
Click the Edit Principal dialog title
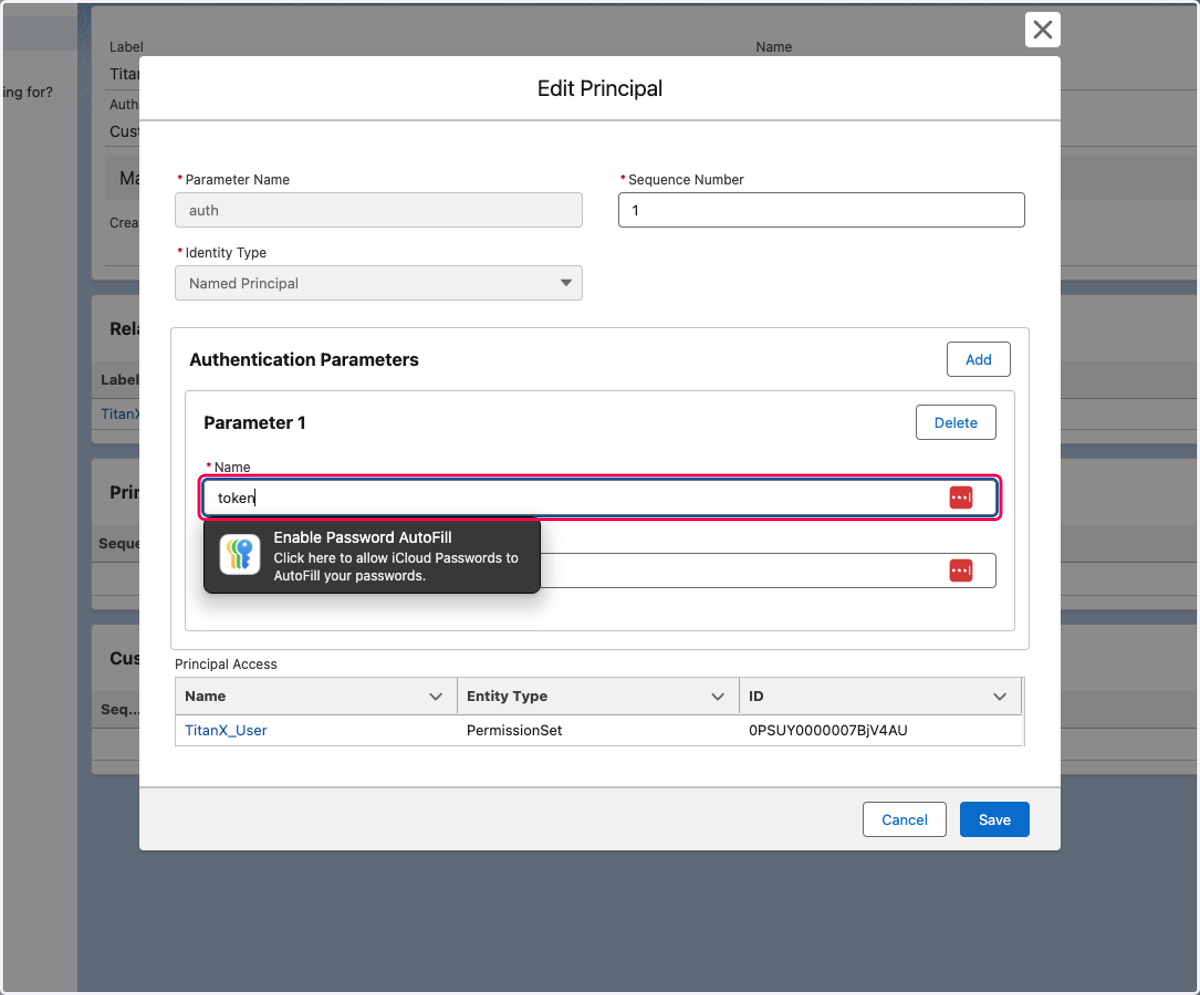coord(600,88)
